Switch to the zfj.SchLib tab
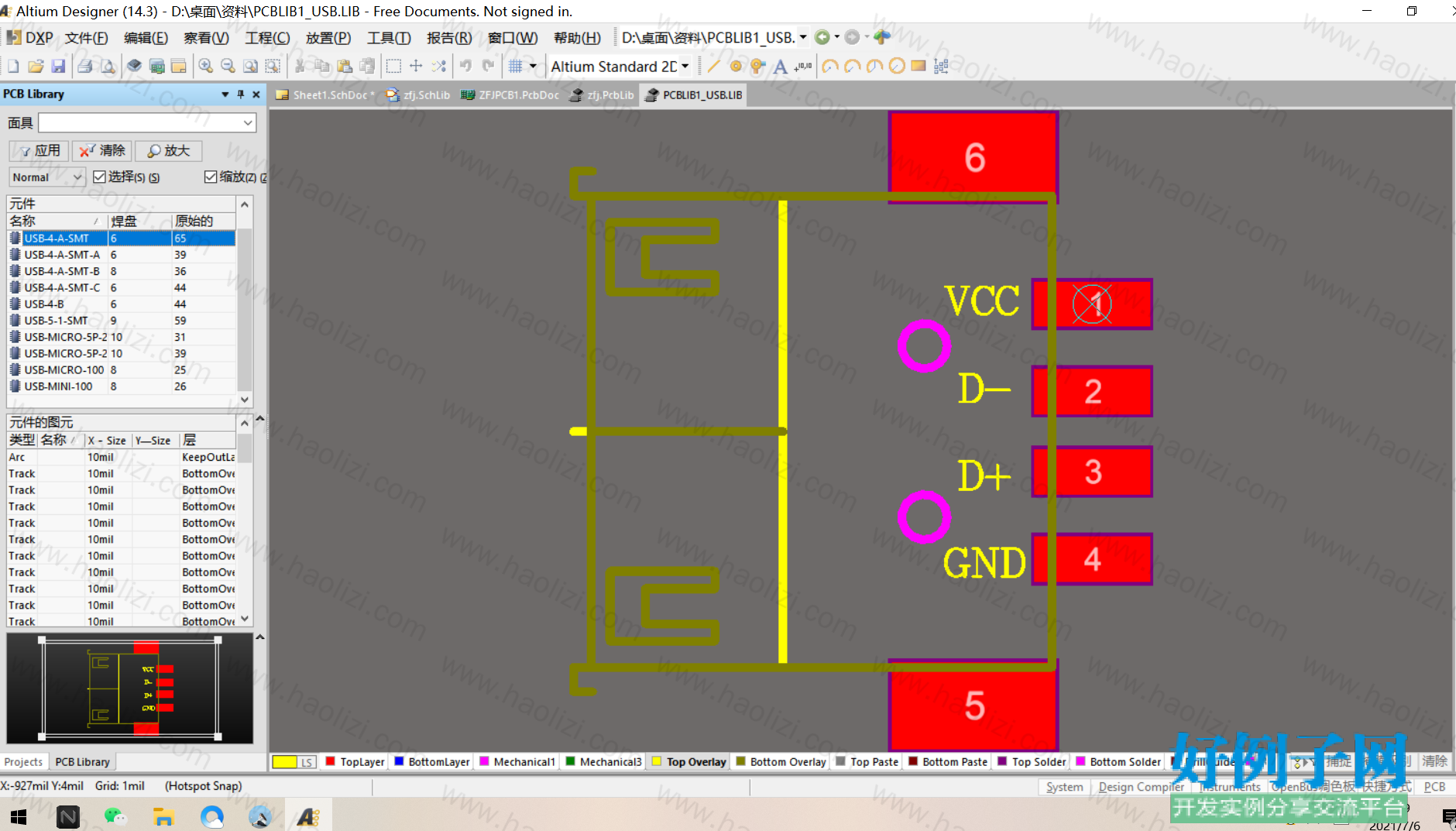 419,95
